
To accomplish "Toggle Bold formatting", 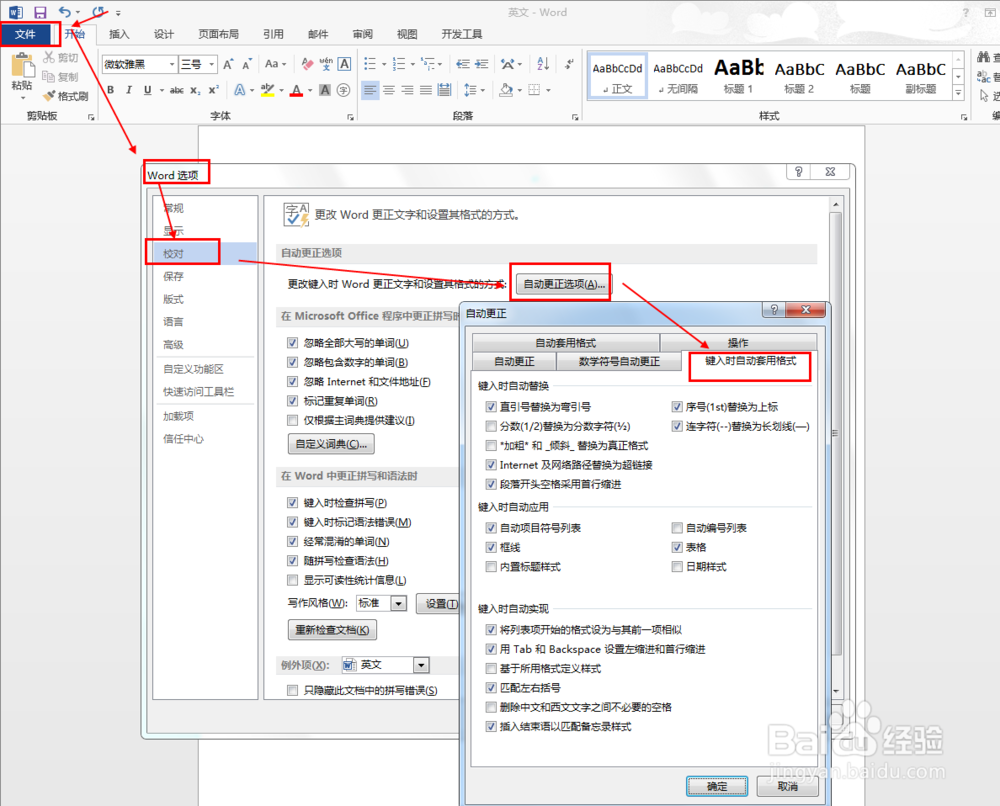I will (110, 90).
